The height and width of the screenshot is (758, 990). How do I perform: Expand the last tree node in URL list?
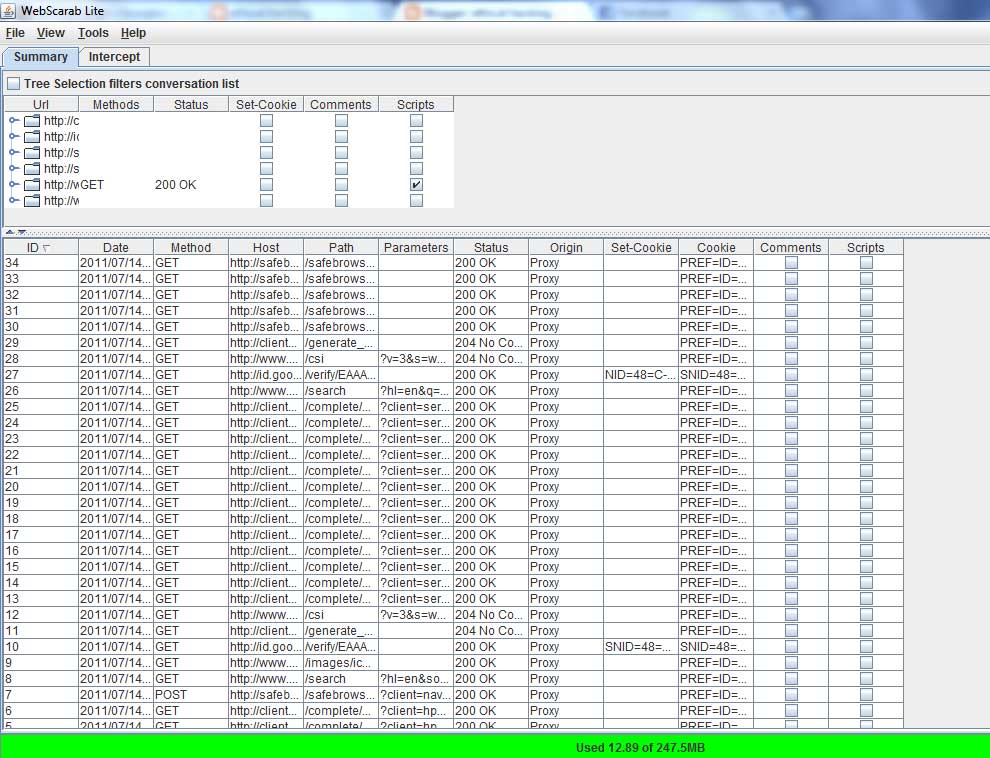tap(14, 201)
